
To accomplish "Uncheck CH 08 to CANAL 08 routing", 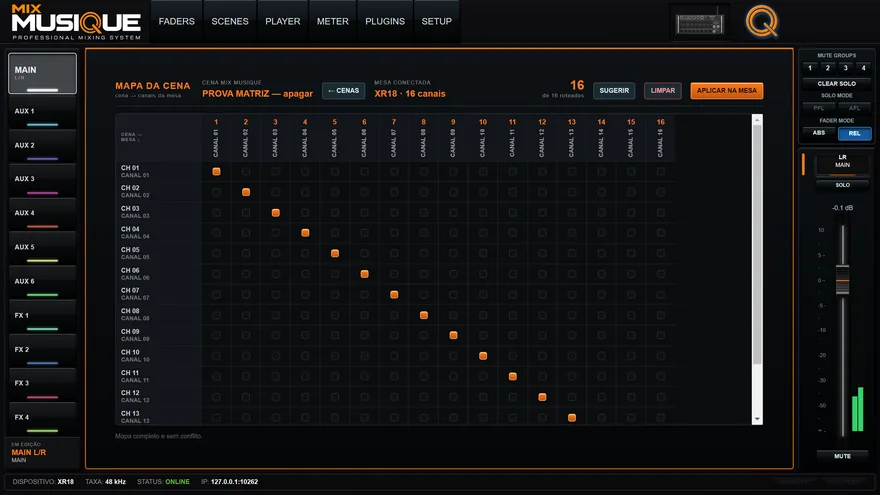I will pos(424,315).
